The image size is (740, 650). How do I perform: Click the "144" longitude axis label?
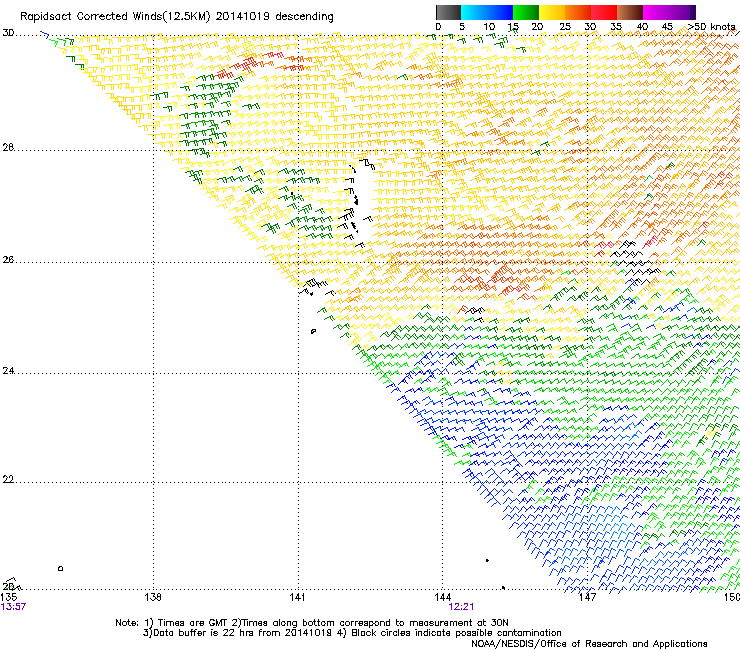click(443, 597)
